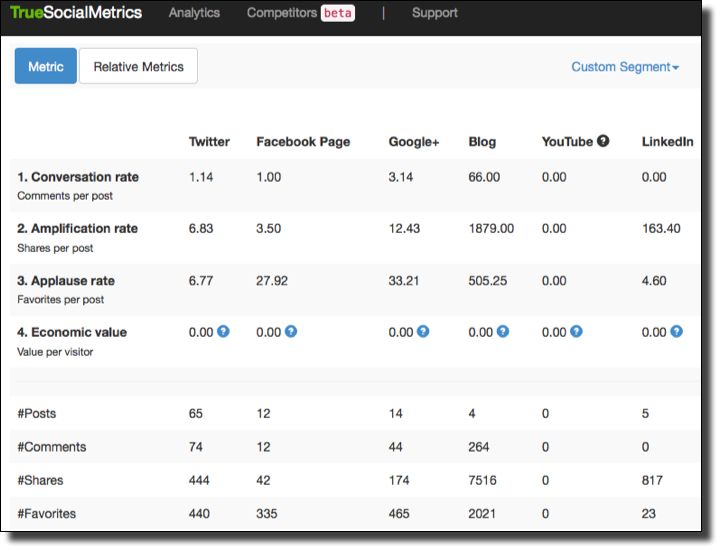Click the LinkedIn column header

coord(667,142)
